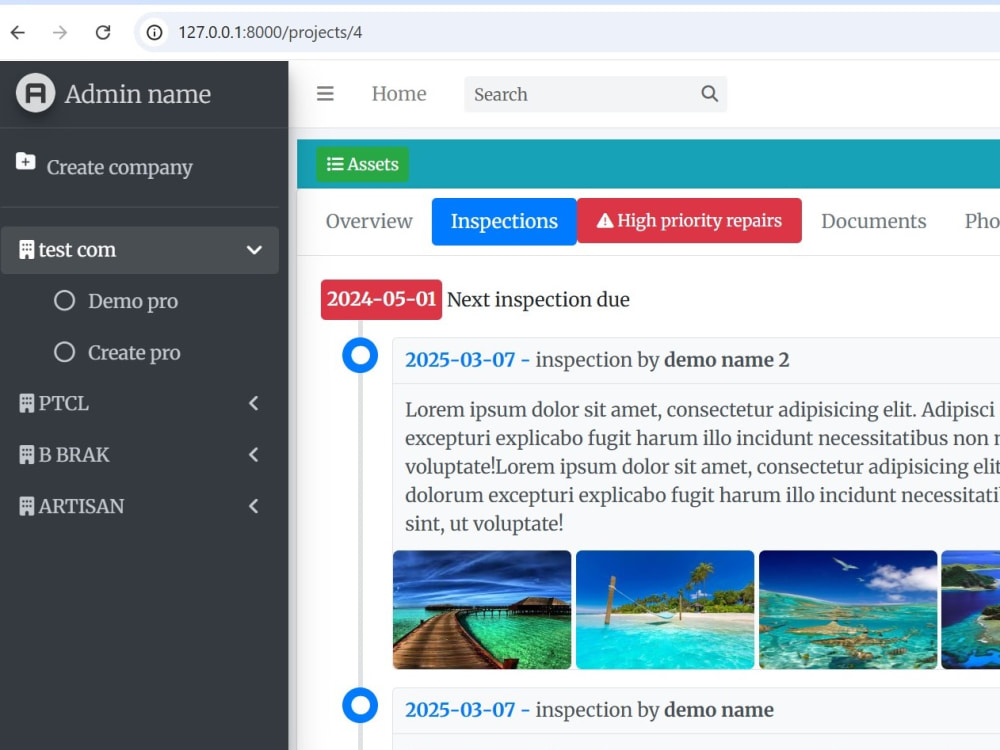The width and height of the screenshot is (1000, 750).
Task: Open the partially visible Photos tab
Action: point(982,221)
